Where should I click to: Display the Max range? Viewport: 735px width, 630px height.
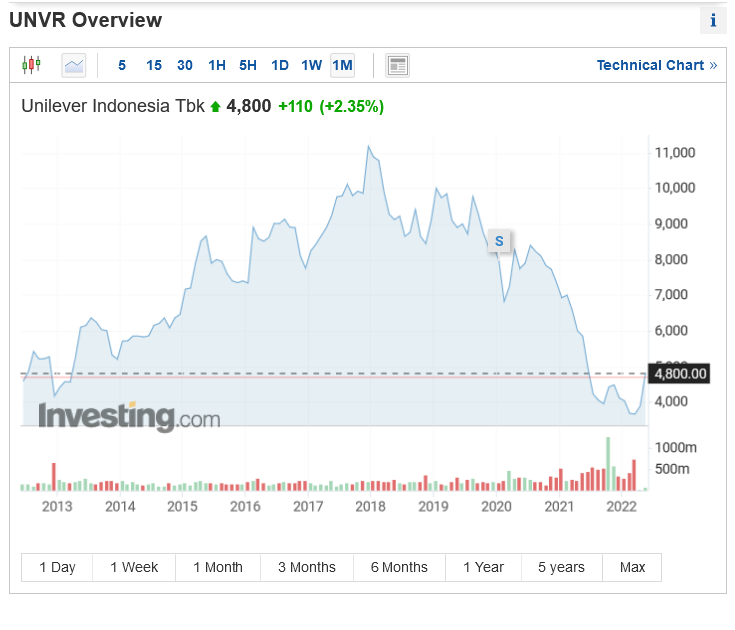[632, 567]
